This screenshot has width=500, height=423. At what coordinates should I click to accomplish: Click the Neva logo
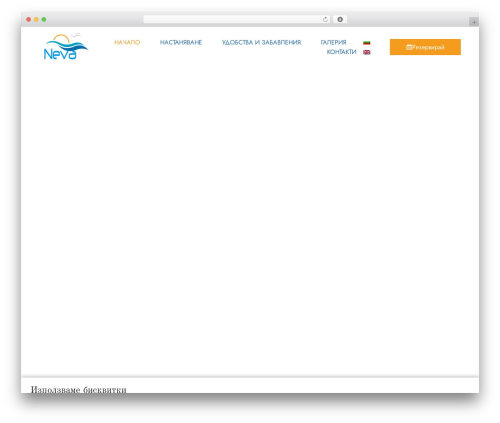point(66,47)
